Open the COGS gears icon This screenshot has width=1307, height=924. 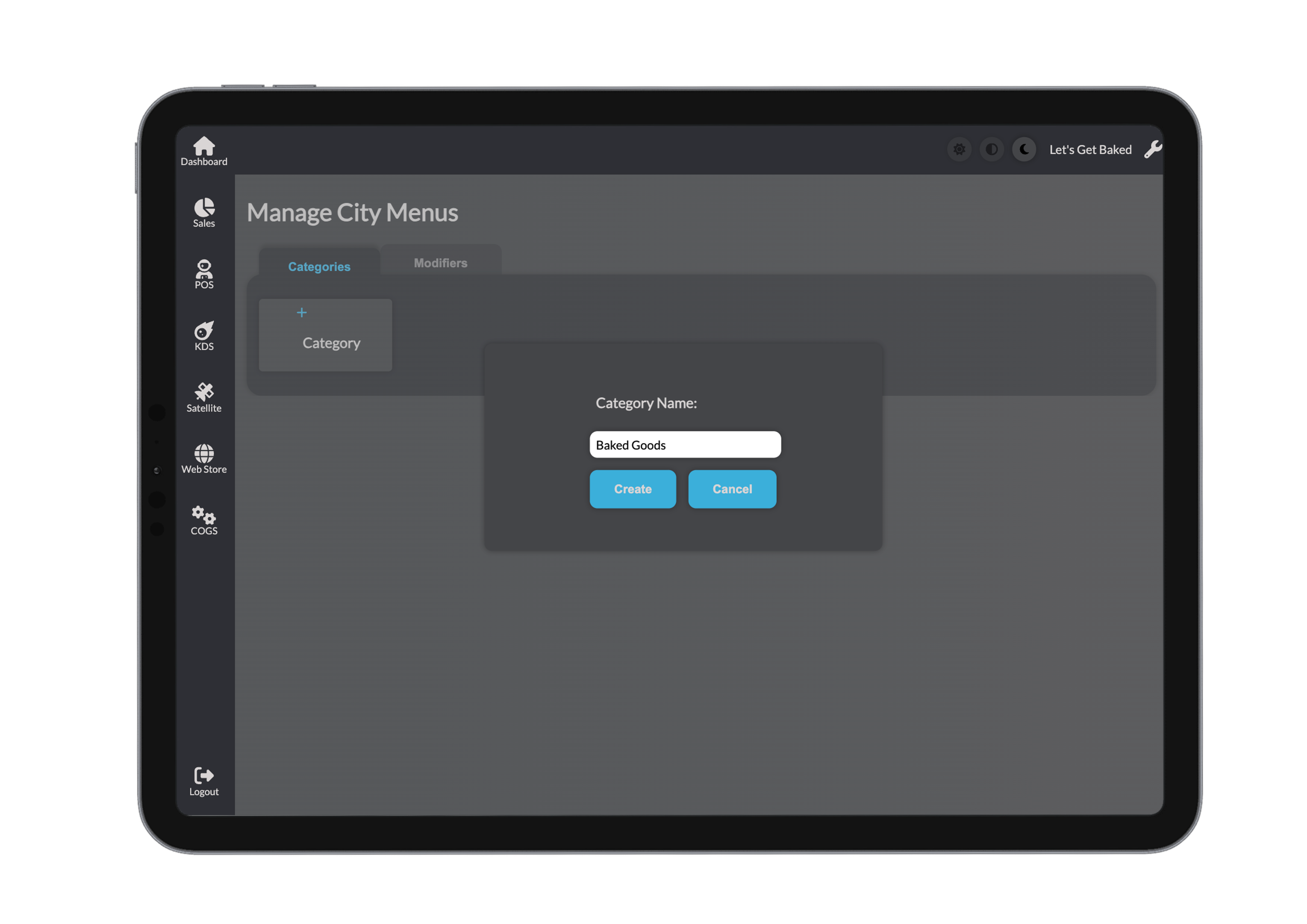click(204, 515)
